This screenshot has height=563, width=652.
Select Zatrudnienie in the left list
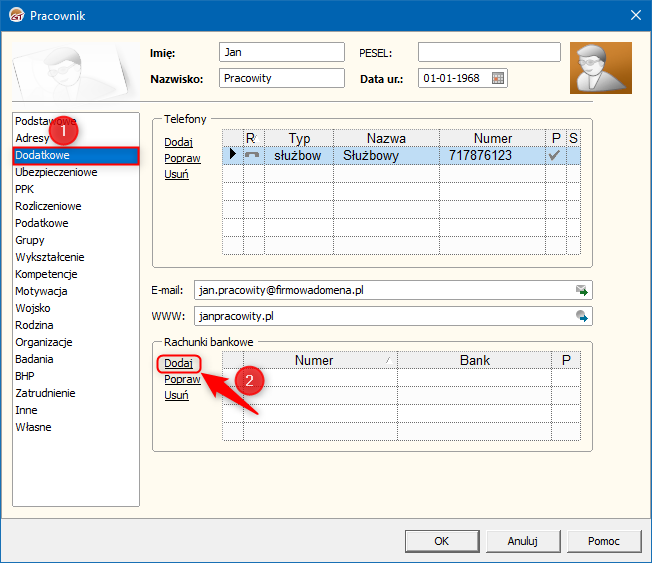(47, 393)
